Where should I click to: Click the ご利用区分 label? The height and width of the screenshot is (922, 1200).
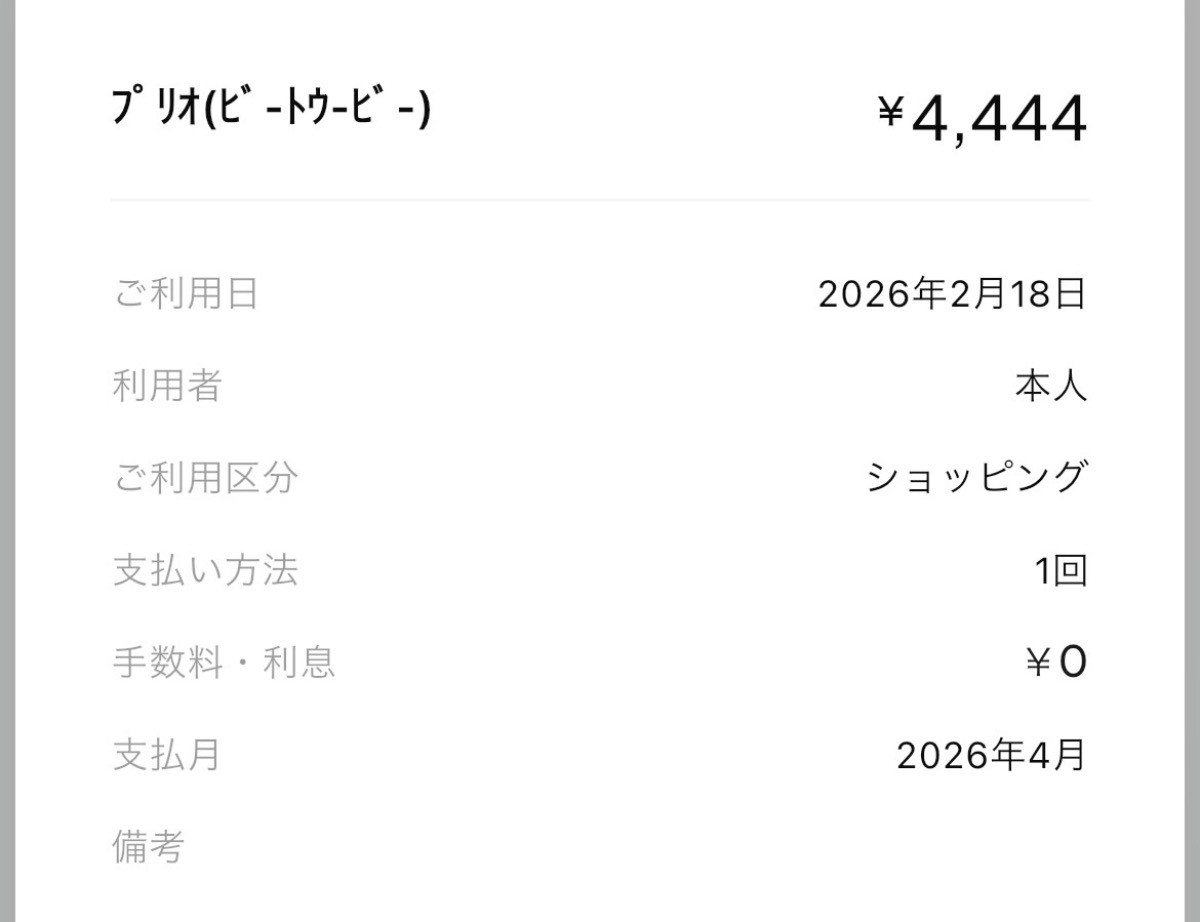204,478
